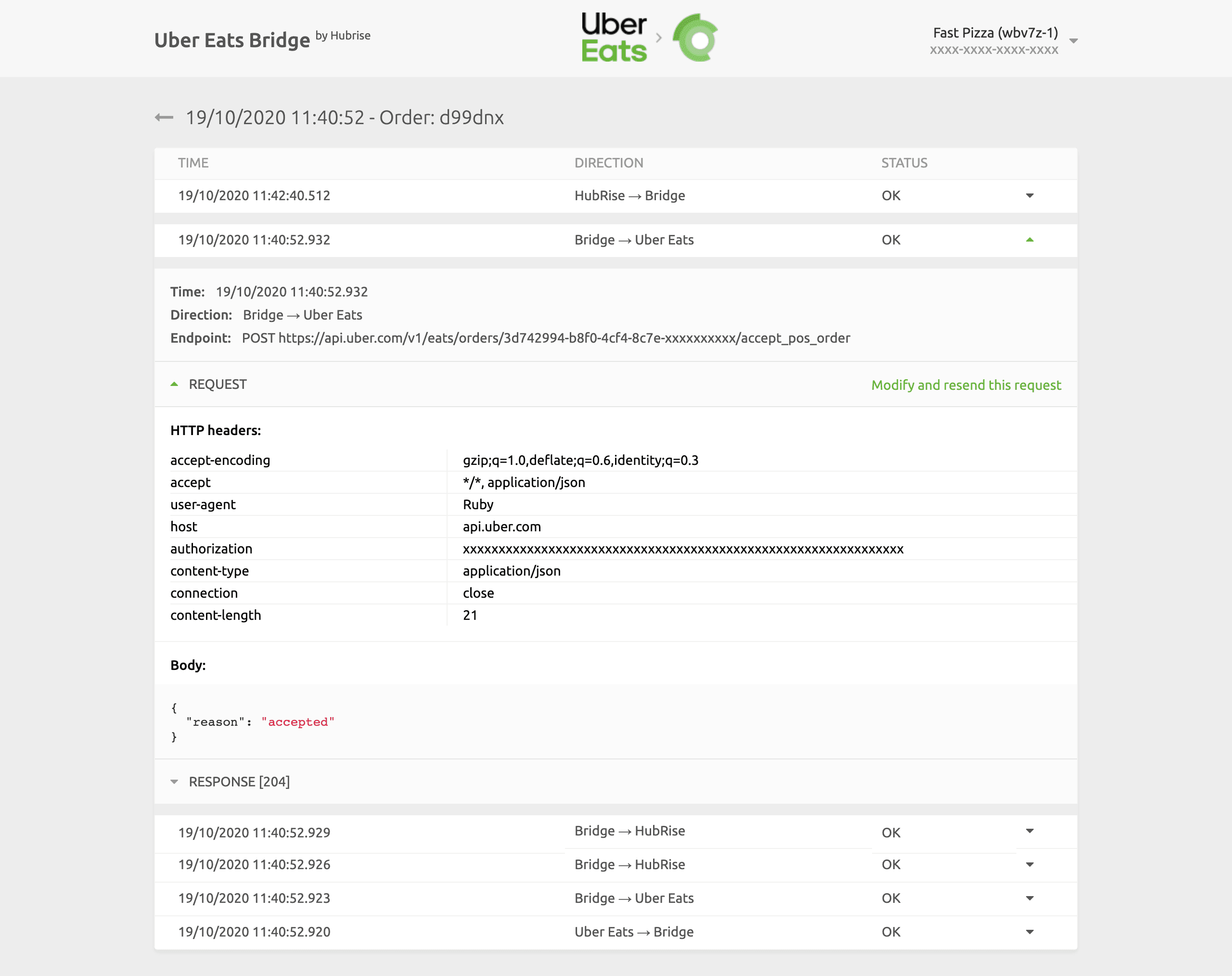Click the accept header value */*, application/json
The width and height of the screenshot is (1232, 976).
[x=524, y=483]
